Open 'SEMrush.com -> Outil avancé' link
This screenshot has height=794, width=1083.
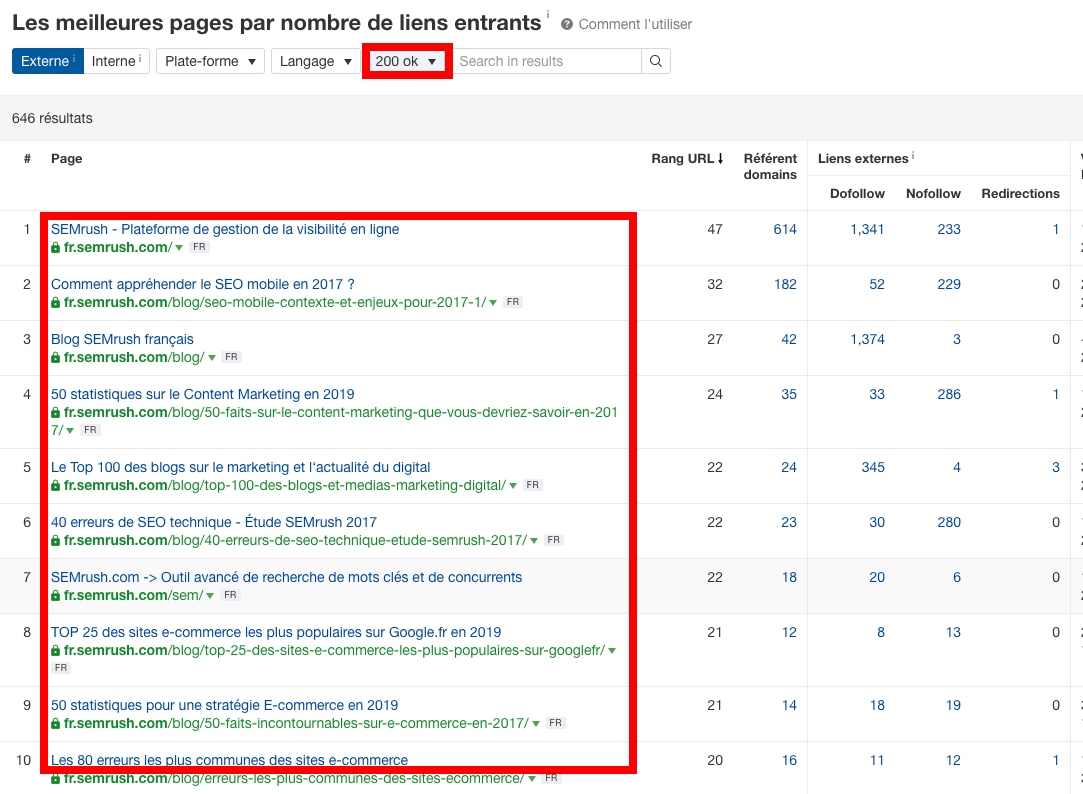pyautogui.click(x=287, y=577)
